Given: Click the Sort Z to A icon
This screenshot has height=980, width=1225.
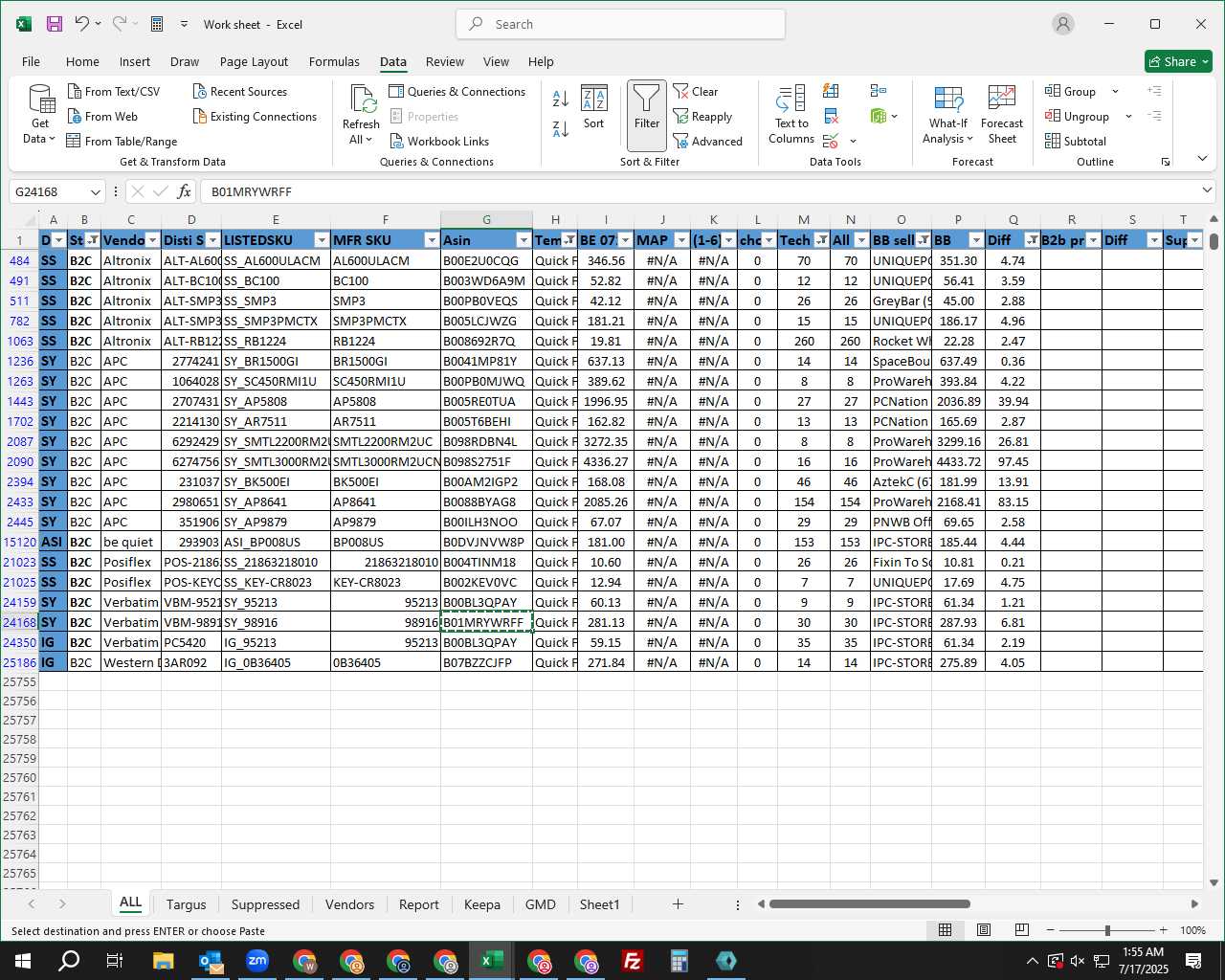Looking at the screenshot, I should 561,129.
